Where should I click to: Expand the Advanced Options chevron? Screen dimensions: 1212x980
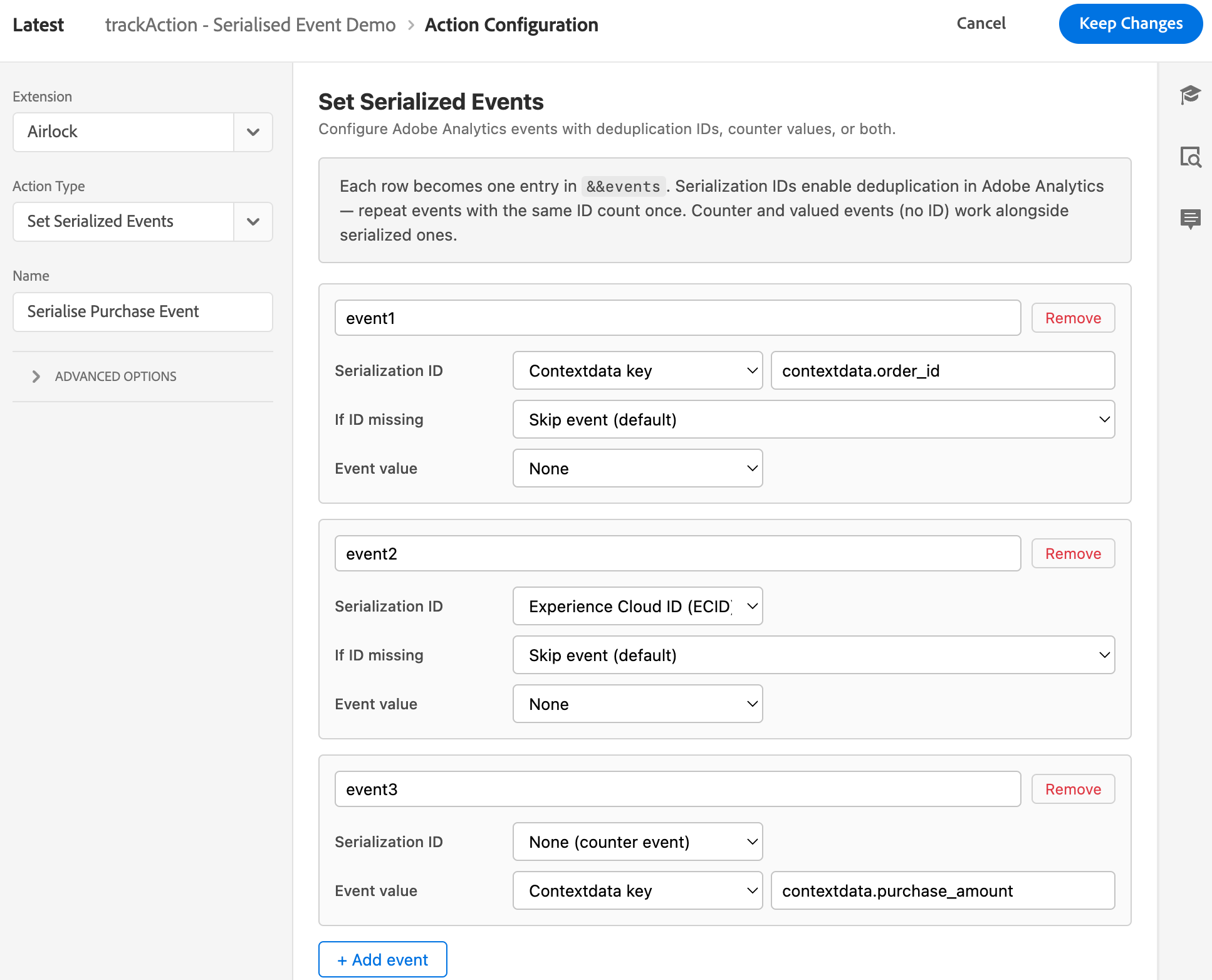click(x=36, y=376)
